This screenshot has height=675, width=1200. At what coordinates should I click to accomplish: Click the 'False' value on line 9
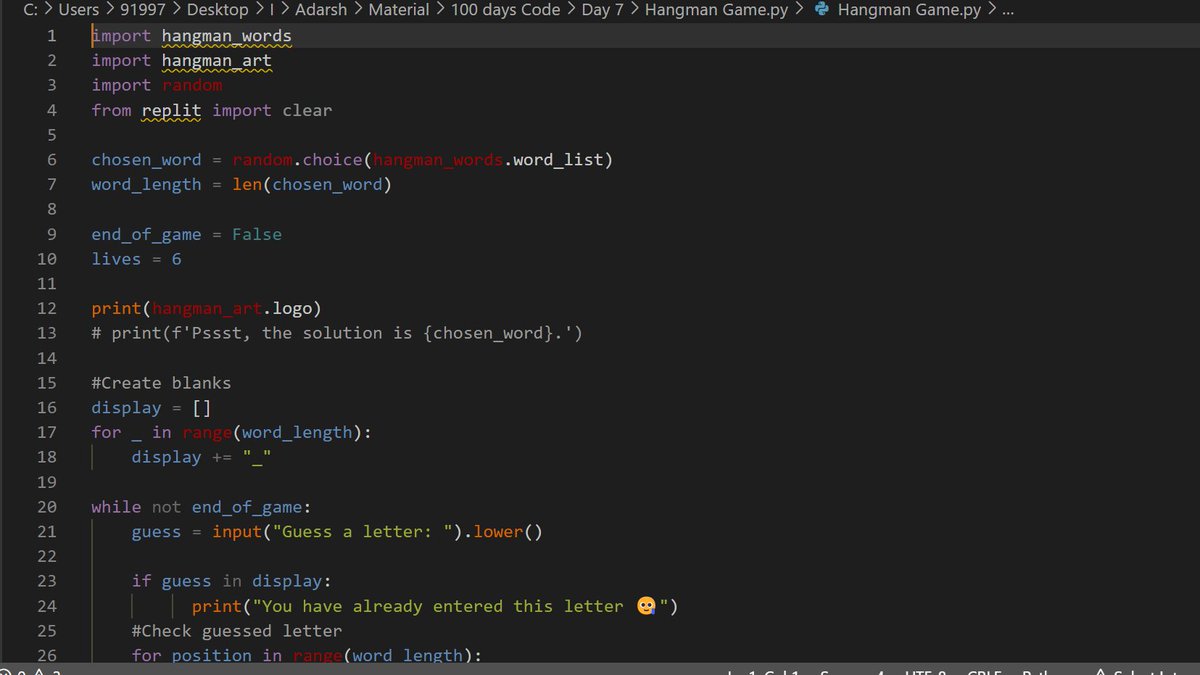(x=257, y=235)
